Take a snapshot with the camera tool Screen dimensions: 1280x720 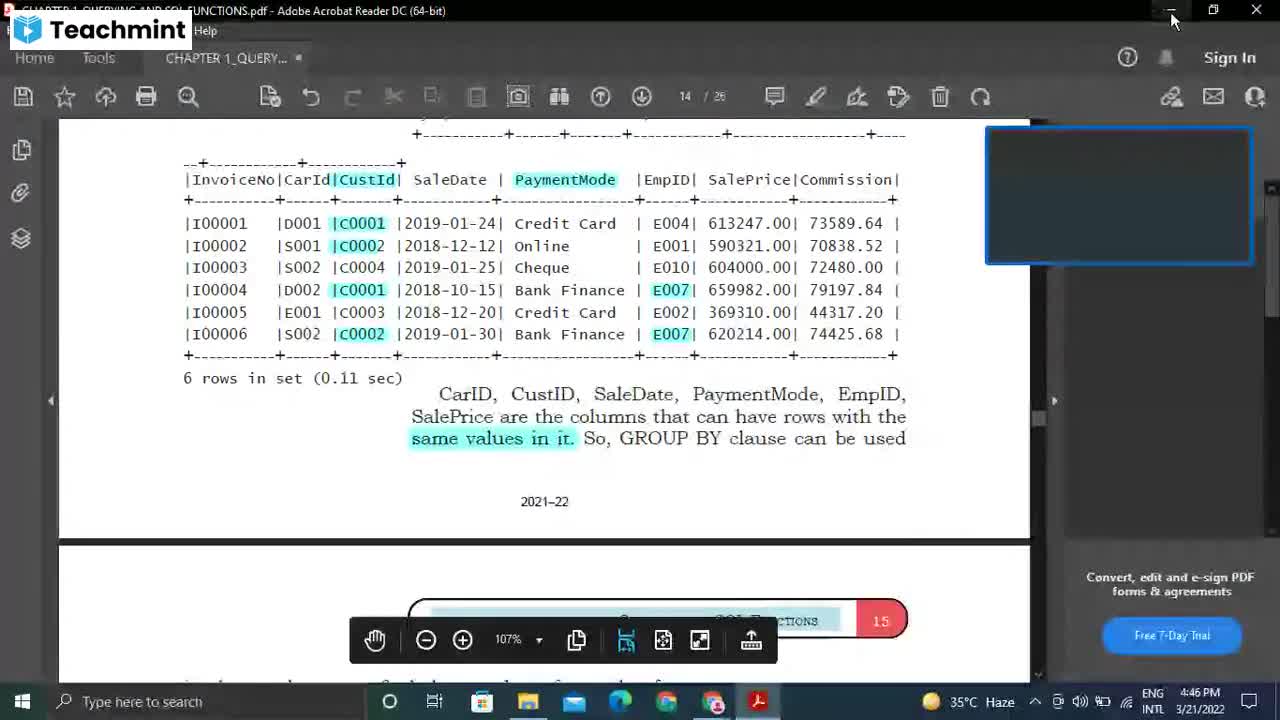518,97
